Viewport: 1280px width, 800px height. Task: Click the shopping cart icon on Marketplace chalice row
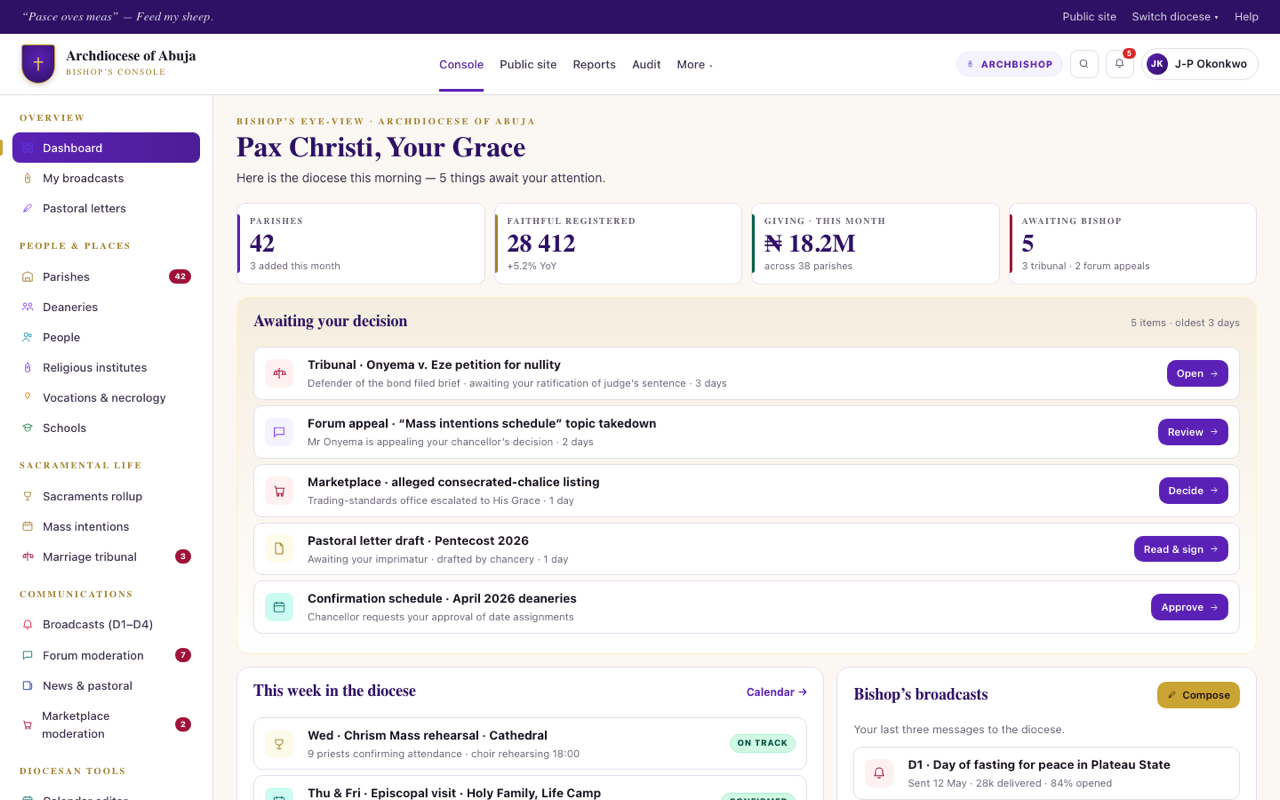pyautogui.click(x=279, y=491)
